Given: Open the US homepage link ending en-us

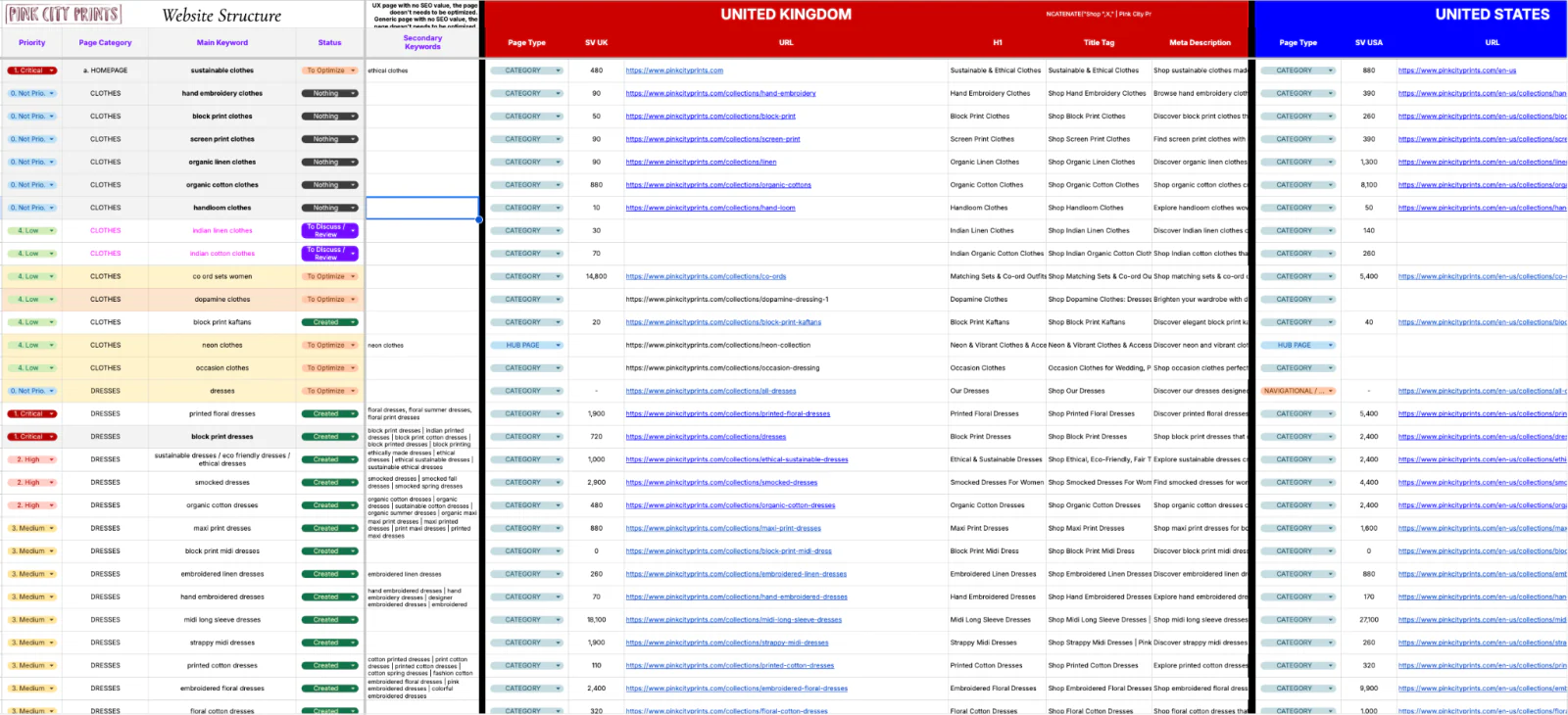Looking at the screenshot, I should [x=1457, y=71].
